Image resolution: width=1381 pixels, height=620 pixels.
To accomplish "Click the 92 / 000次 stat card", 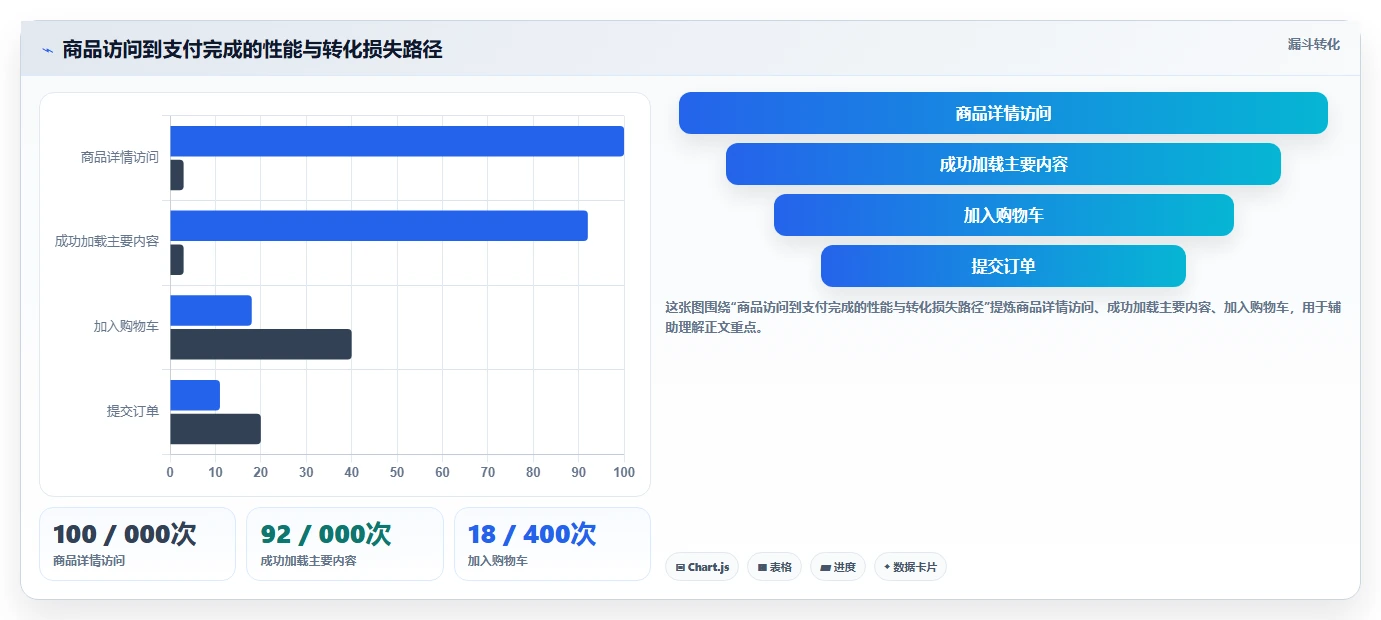I will coord(344,544).
